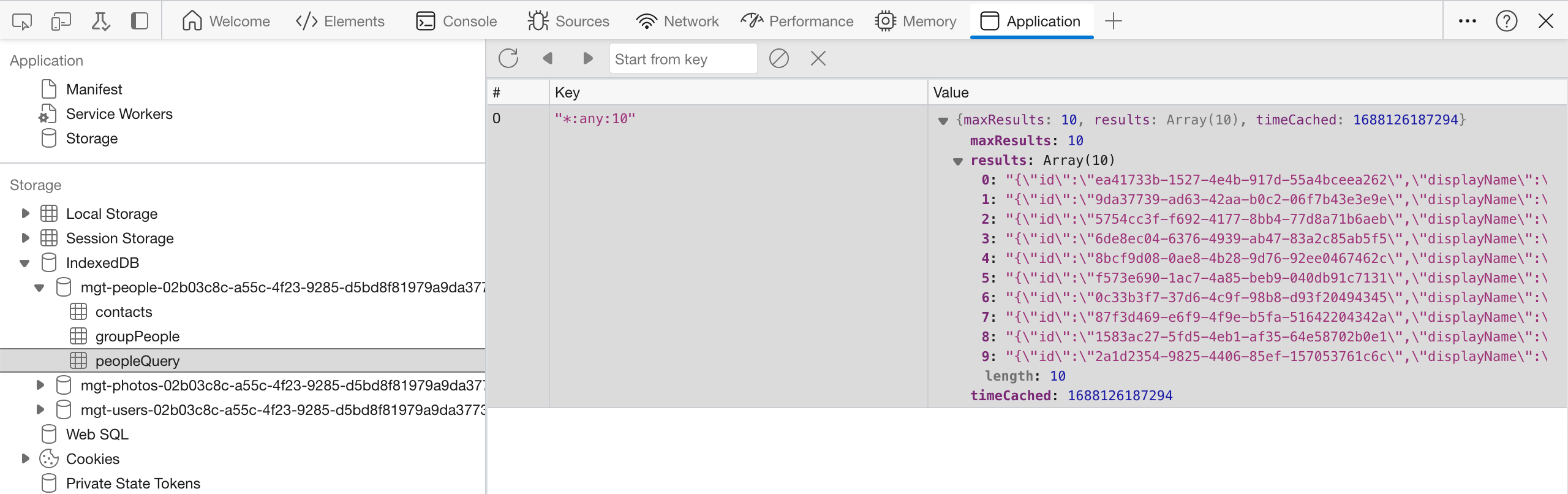Open DevTools help question icon
Screen dimensions: 1568x494
[1506, 21]
